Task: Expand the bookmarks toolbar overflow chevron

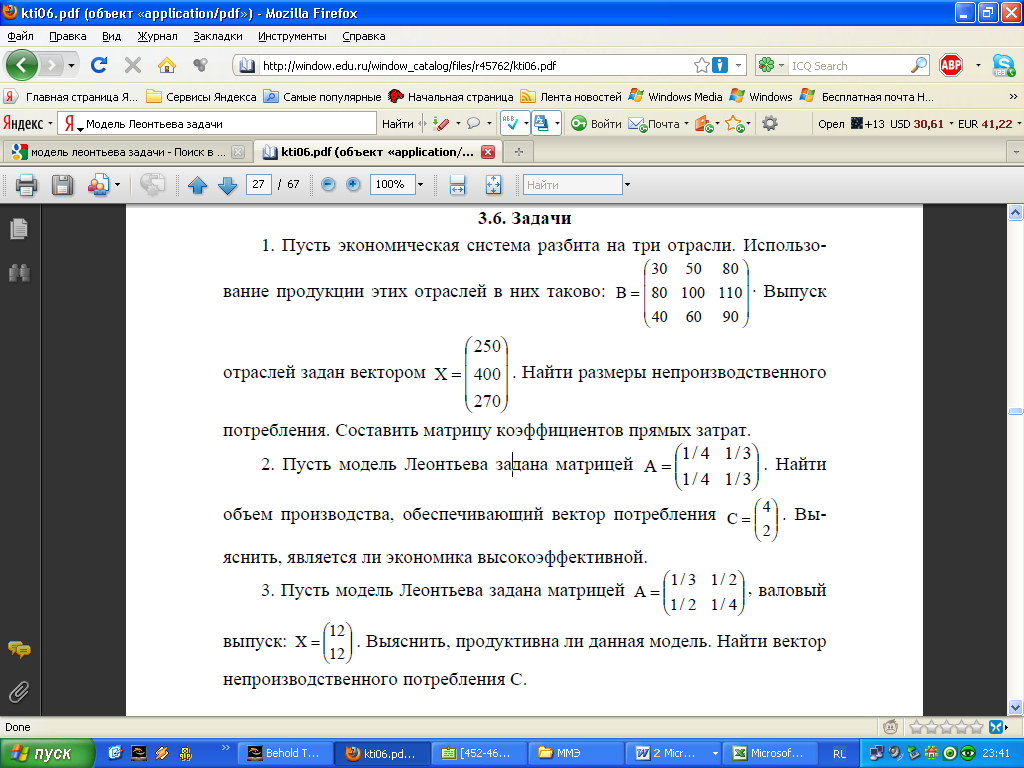Action: [1012, 97]
